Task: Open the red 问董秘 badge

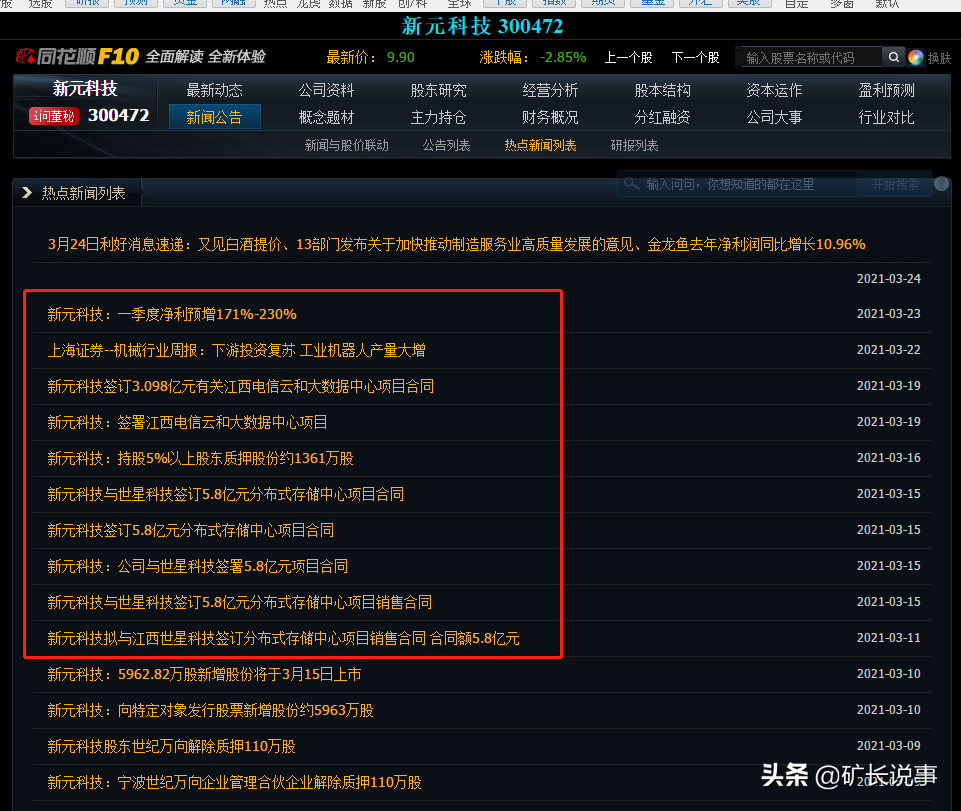Action: click(54, 115)
